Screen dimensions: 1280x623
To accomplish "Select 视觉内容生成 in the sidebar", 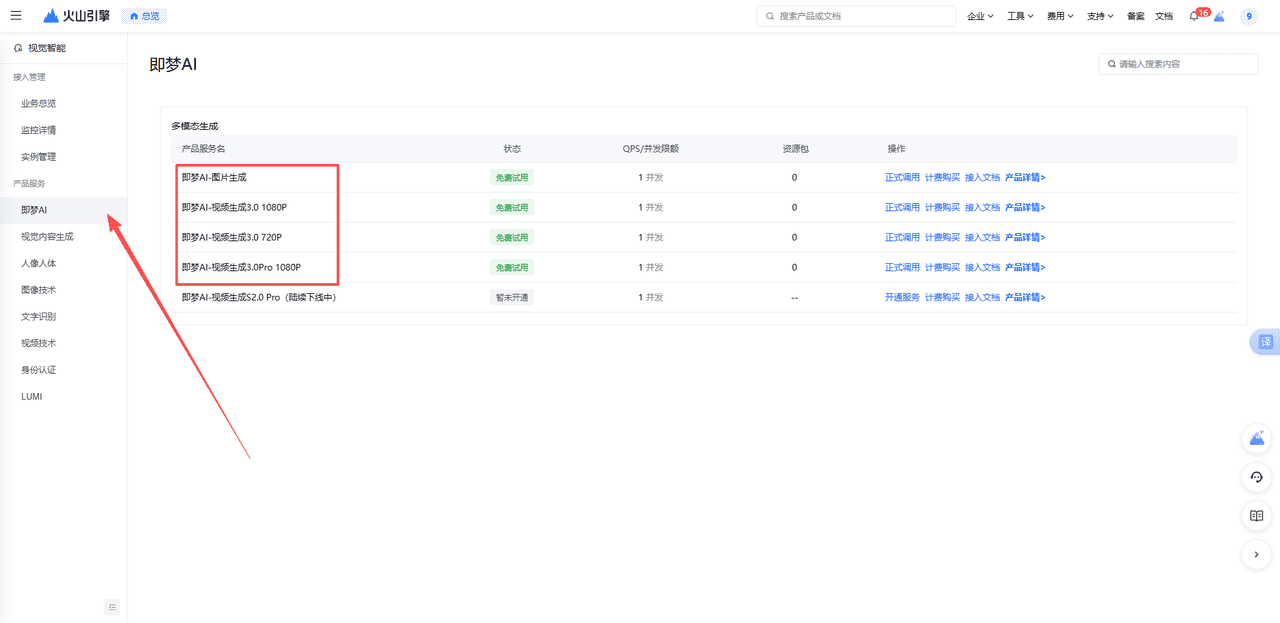I will (47, 237).
